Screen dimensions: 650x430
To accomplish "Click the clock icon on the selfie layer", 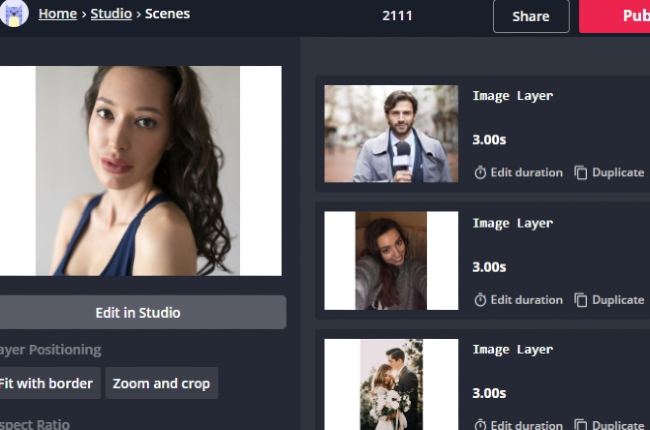I will coord(480,299).
